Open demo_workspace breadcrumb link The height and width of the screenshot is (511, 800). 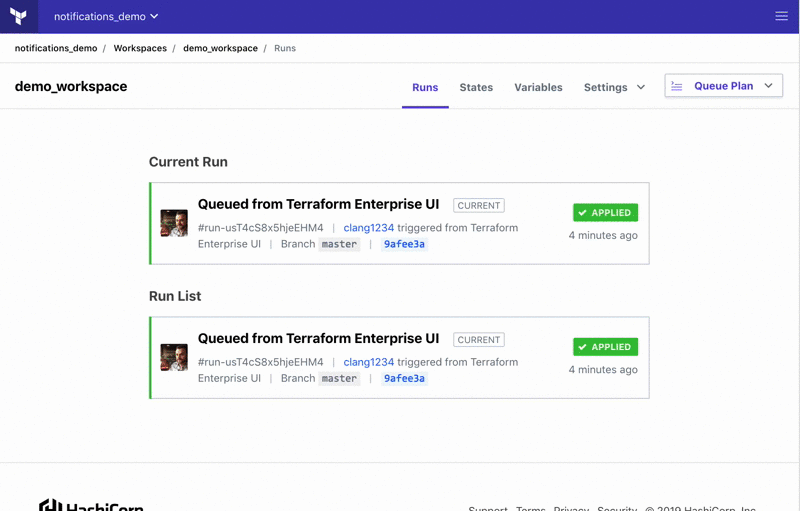pos(220,48)
